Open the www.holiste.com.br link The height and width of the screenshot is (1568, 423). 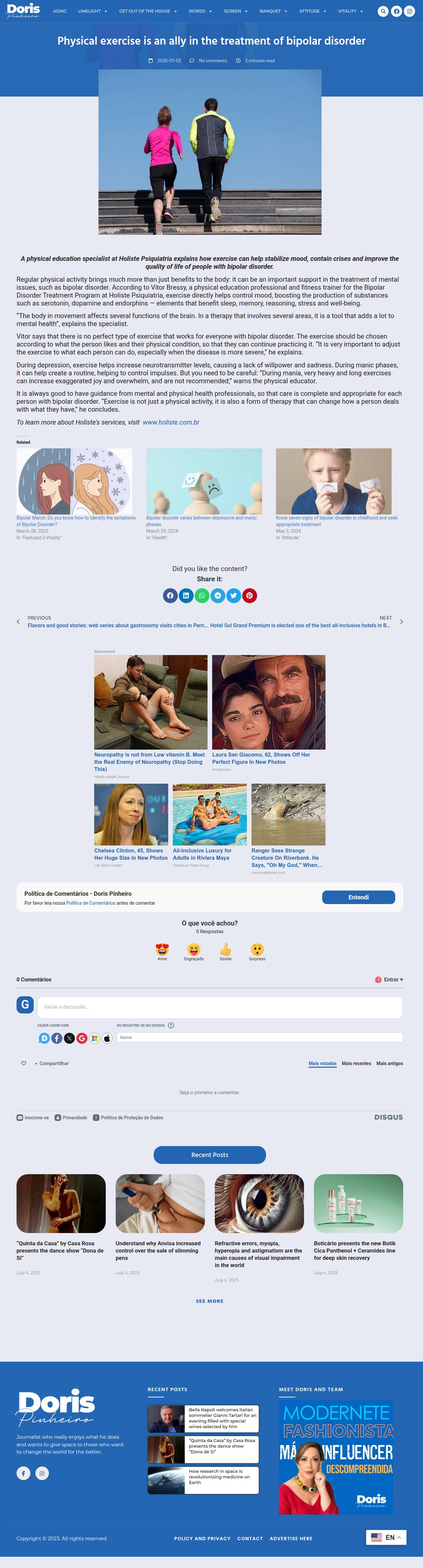(x=171, y=423)
